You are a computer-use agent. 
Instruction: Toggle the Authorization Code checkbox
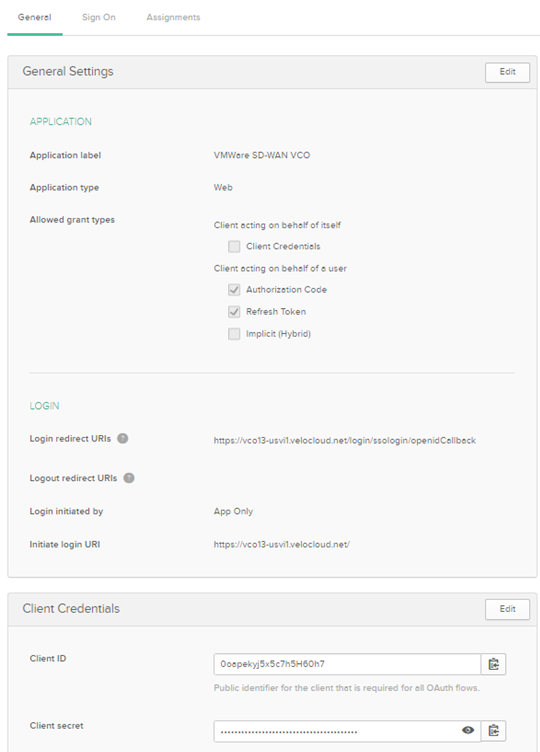click(x=234, y=290)
